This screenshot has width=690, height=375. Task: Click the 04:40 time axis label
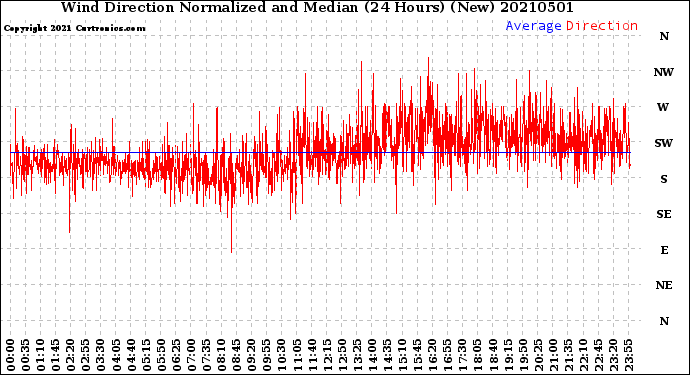131,355
